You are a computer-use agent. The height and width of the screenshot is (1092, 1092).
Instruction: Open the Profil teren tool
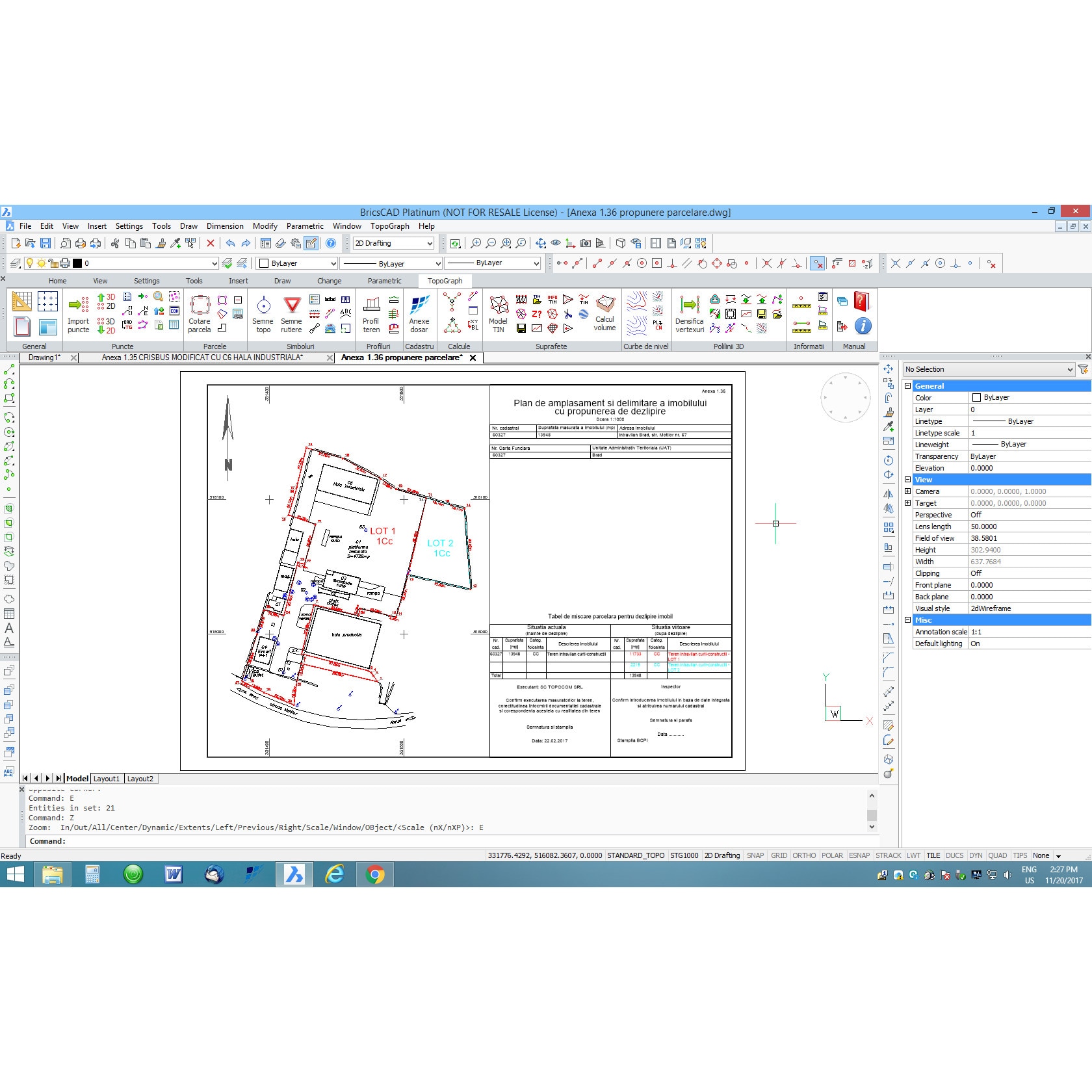(x=371, y=305)
